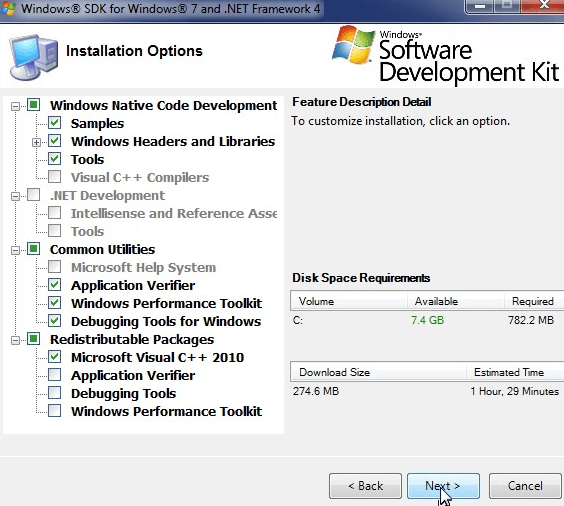The width and height of the screenshot is (564, 506).
Task: Click the 7.4 GB available value
Action: point(427,320)
